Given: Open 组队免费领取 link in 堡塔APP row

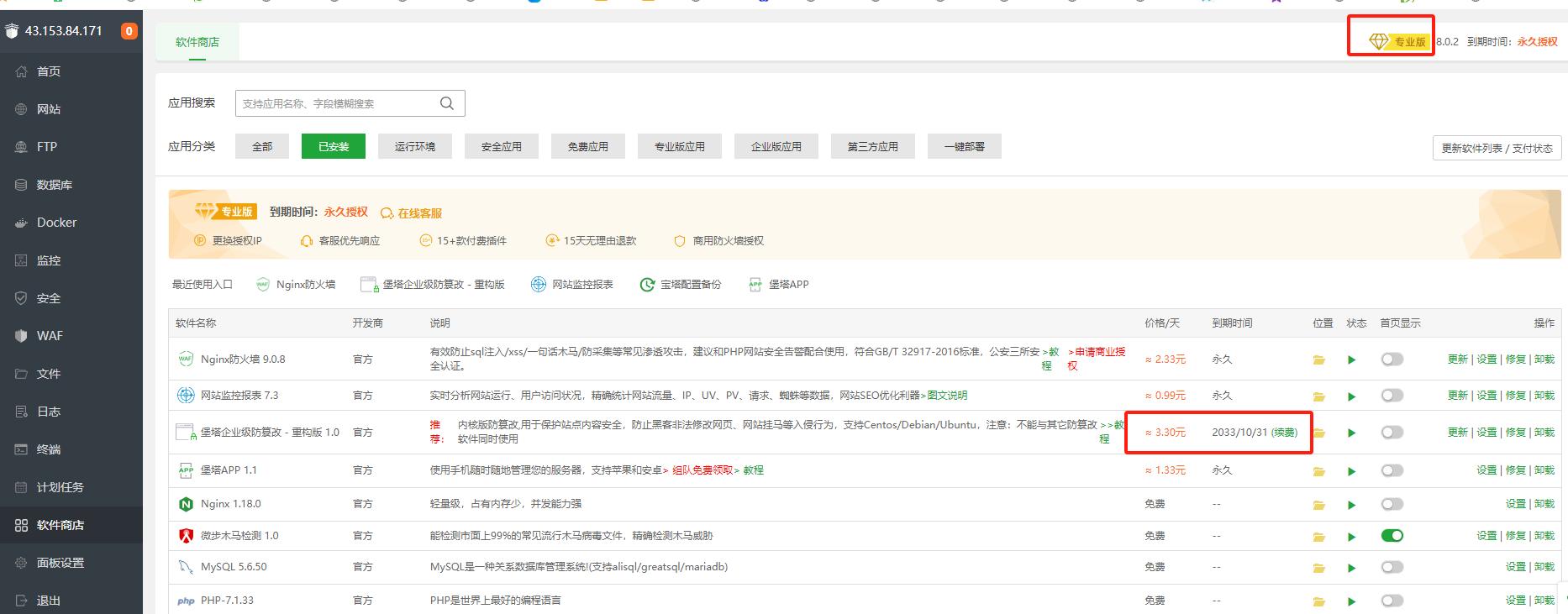Looking at the screenshot, I should click(x=702, y=470).
